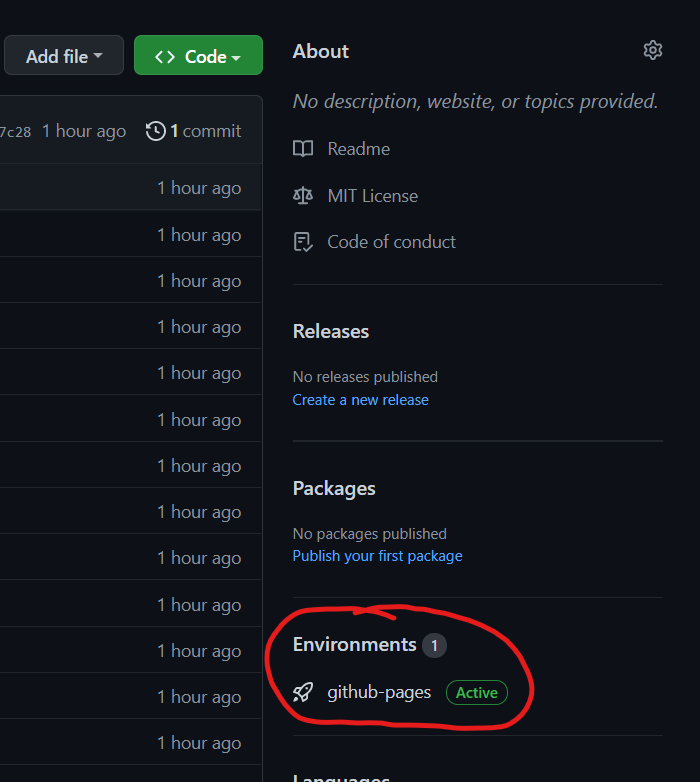The height and width of the screenshot is (782, 700).
Task: Open the green Code dropdown
Action: pos(198,55)
